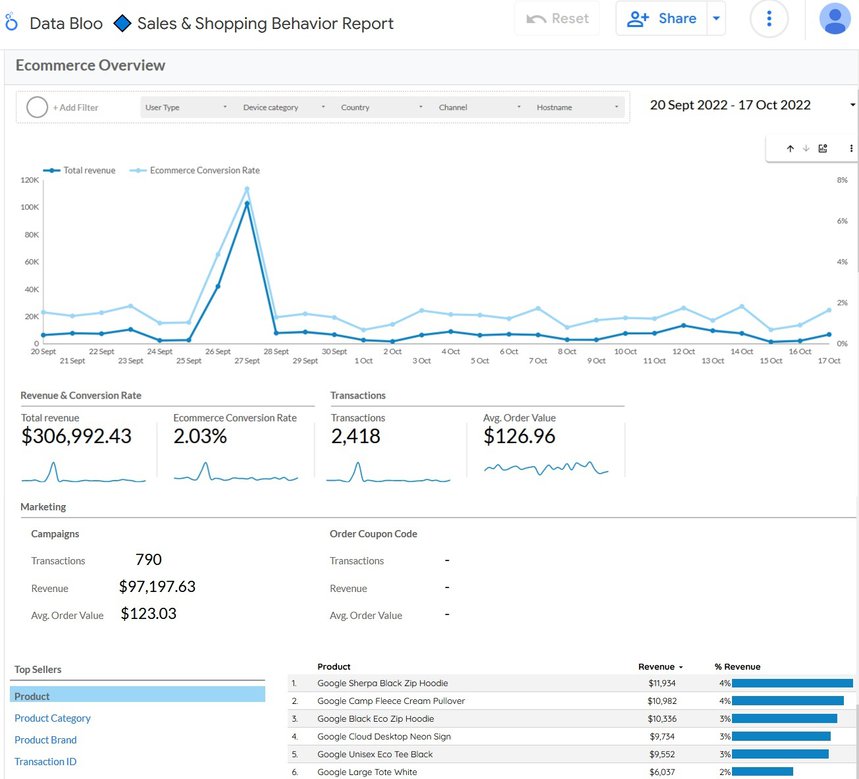Click the chart explore/export icon
This screenshot has width=859, height=779.
pyautogui.click(x=823, y=149)
